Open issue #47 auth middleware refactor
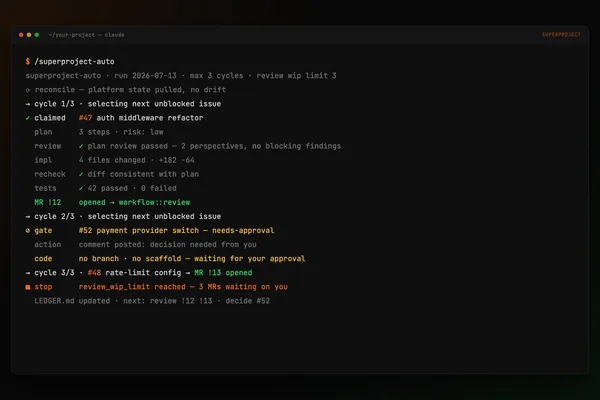 [x=141, y=118]
